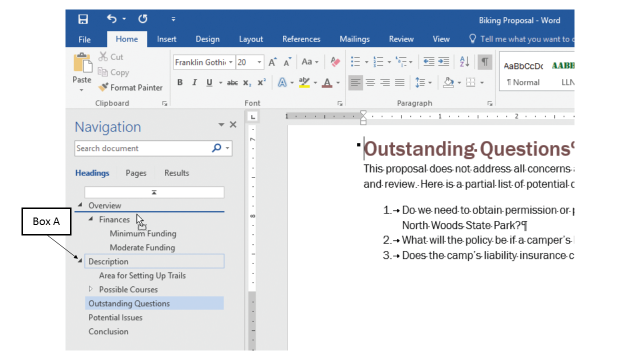Open the References tab
This screenshot has width=640, height=360.
[x=301, y=39]
